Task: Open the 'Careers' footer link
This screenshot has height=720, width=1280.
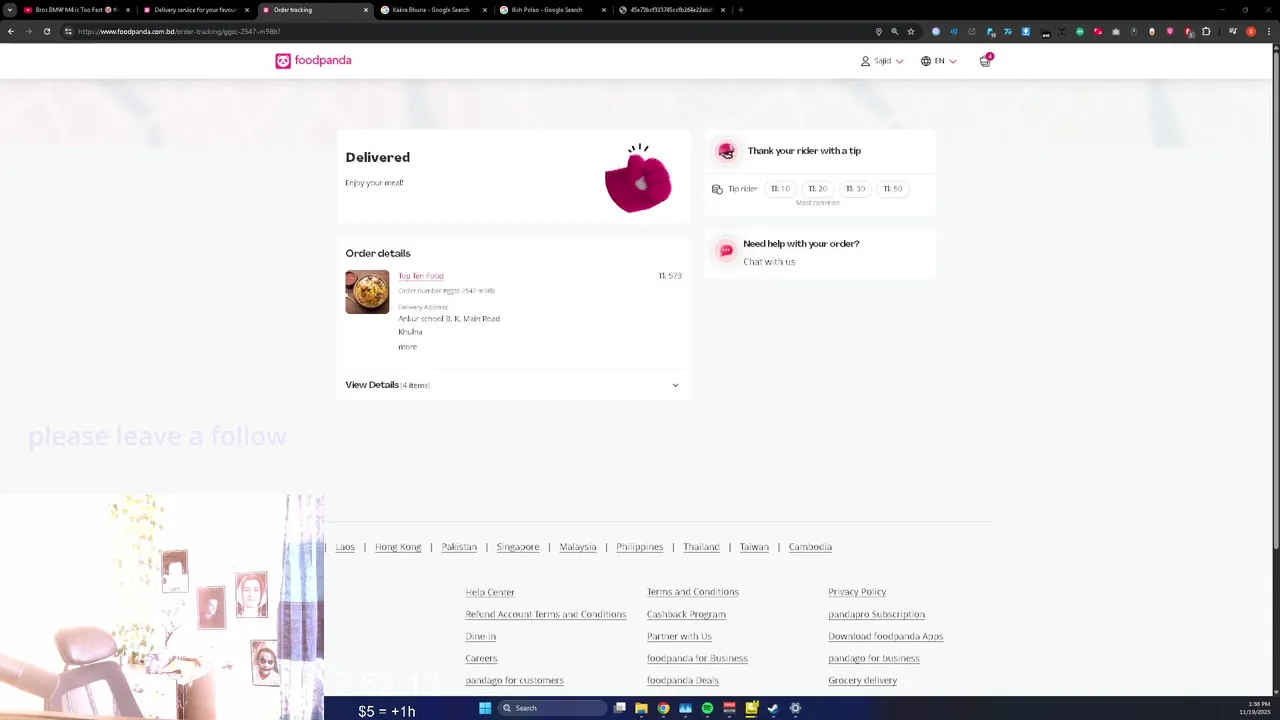Action: pos(481,658)
